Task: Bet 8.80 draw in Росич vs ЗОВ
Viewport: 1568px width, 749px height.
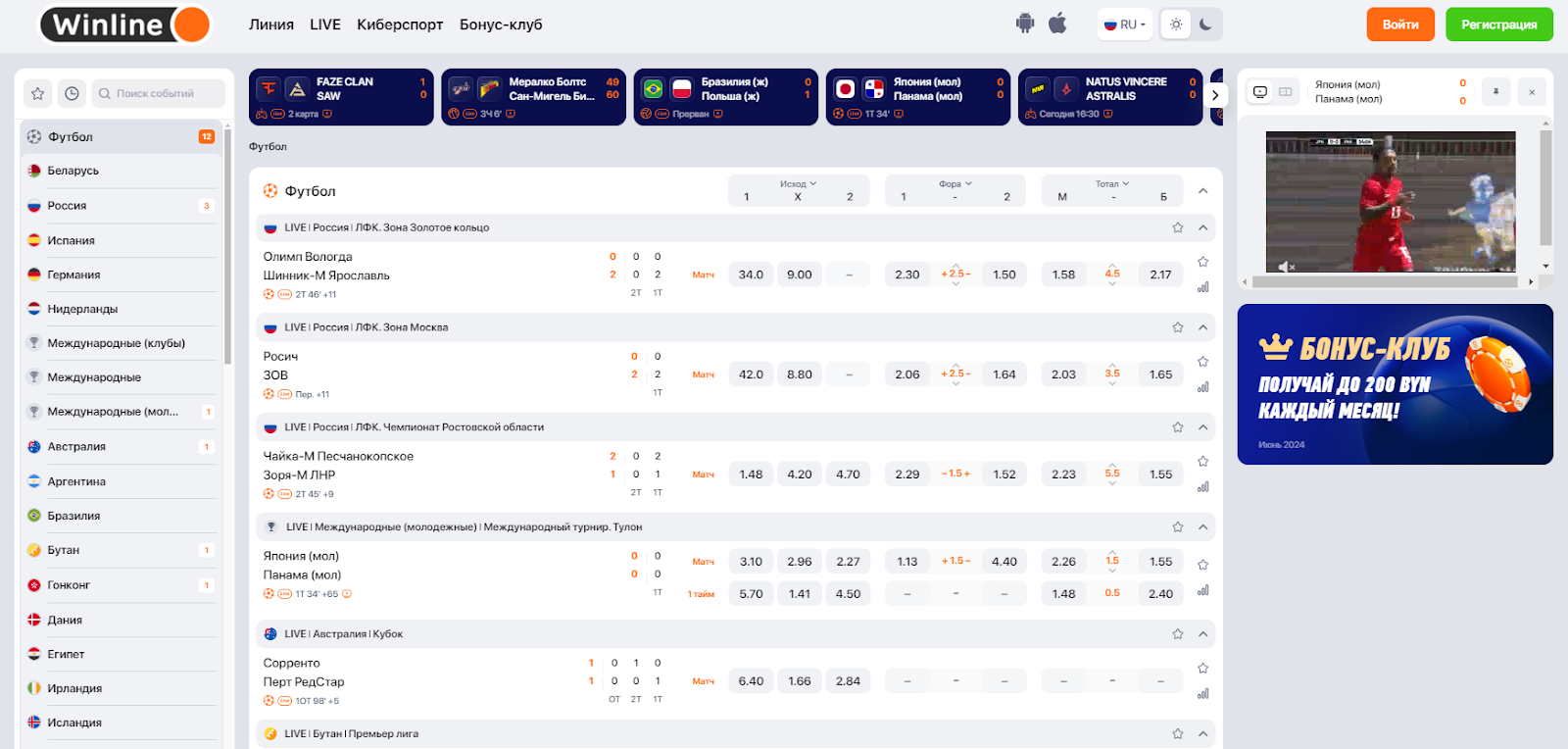Action: 800,374
